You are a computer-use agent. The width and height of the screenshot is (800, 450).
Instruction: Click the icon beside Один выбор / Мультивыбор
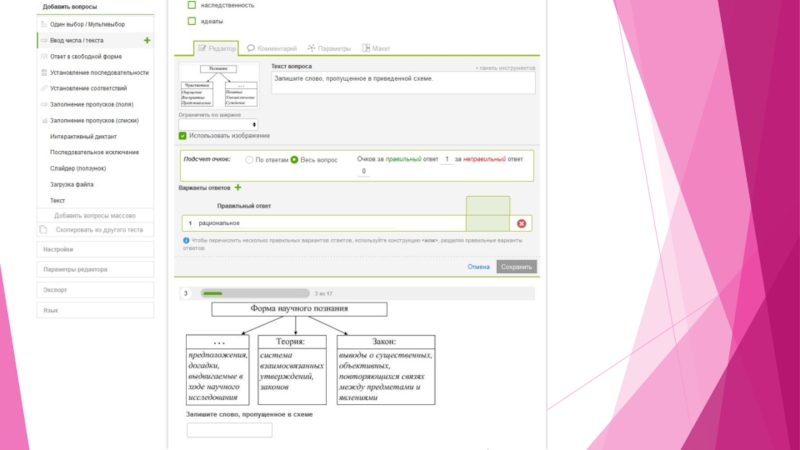[44, 24]
